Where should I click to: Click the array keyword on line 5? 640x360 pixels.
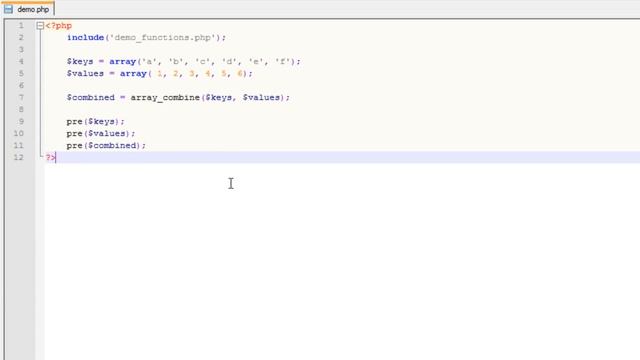click(133, 73)
